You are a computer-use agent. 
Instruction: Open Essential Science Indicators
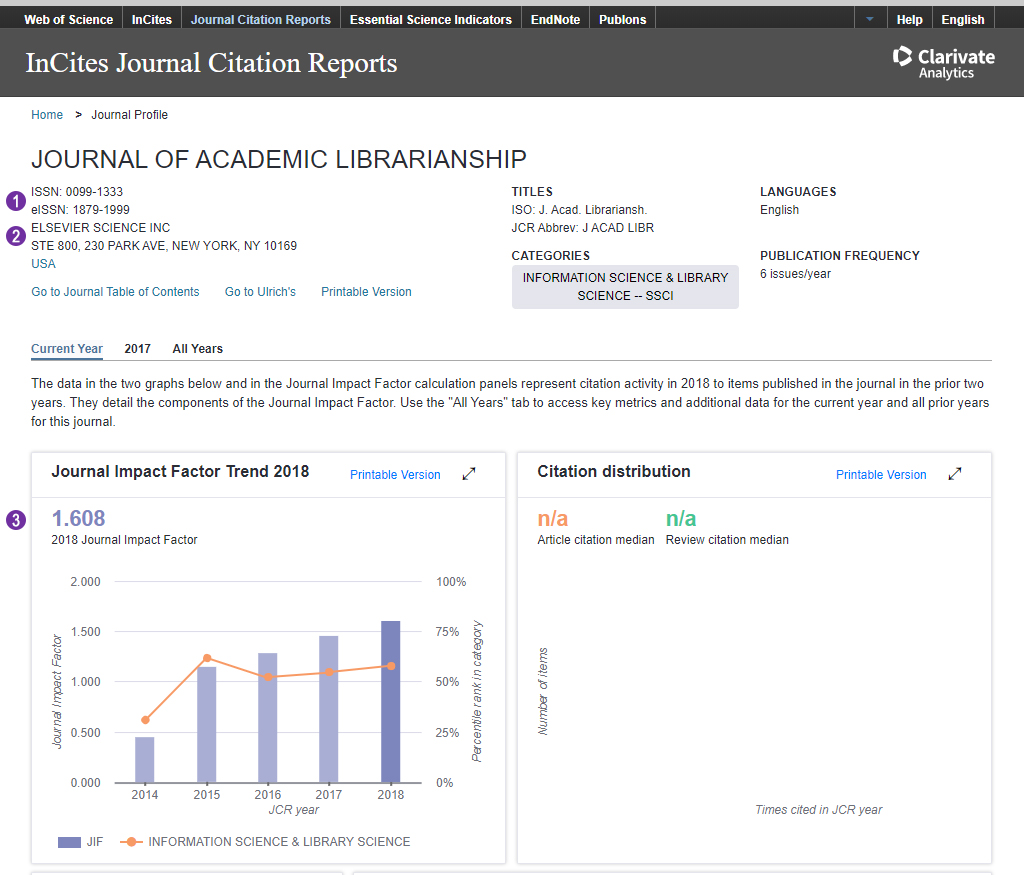(x=430, y=20)
